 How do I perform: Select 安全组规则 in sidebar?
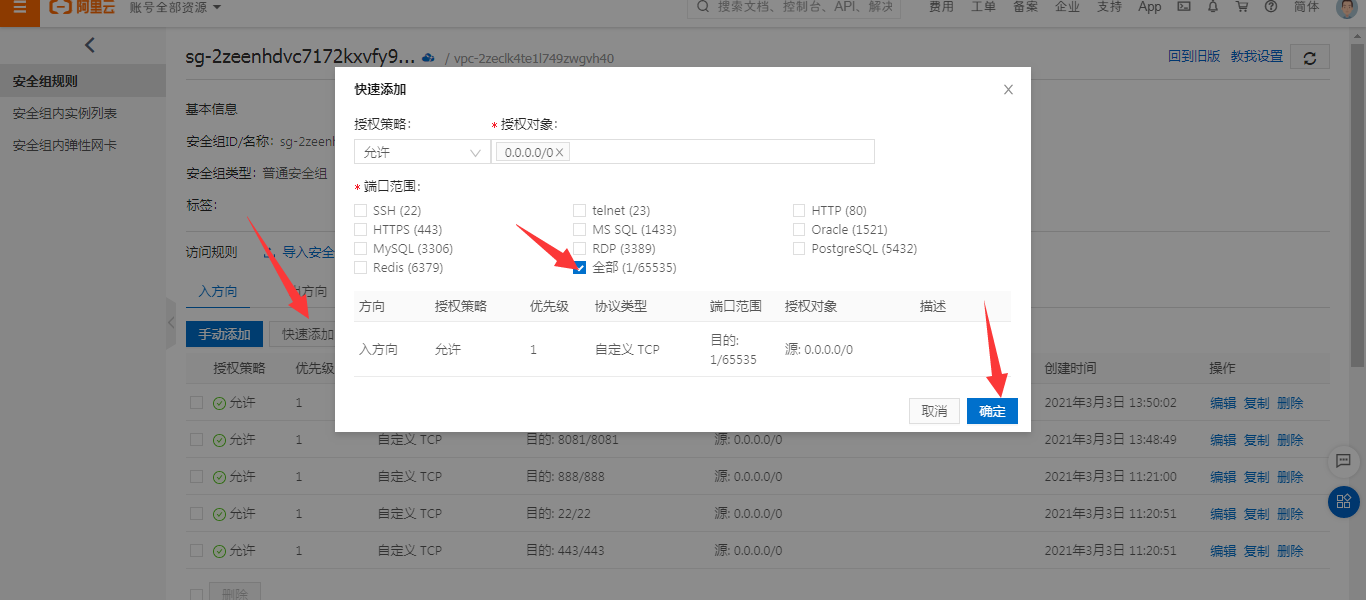pyautogui.click(x=83, y=81)
